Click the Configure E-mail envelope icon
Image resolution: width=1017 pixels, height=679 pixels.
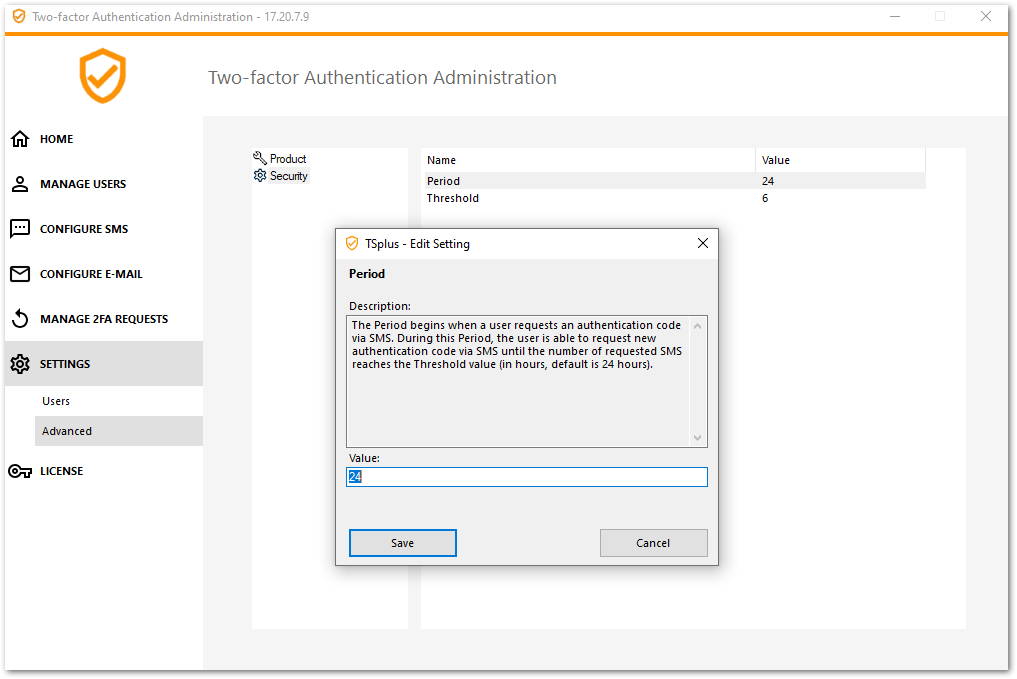pyautogui.click(x=19, y=274)
